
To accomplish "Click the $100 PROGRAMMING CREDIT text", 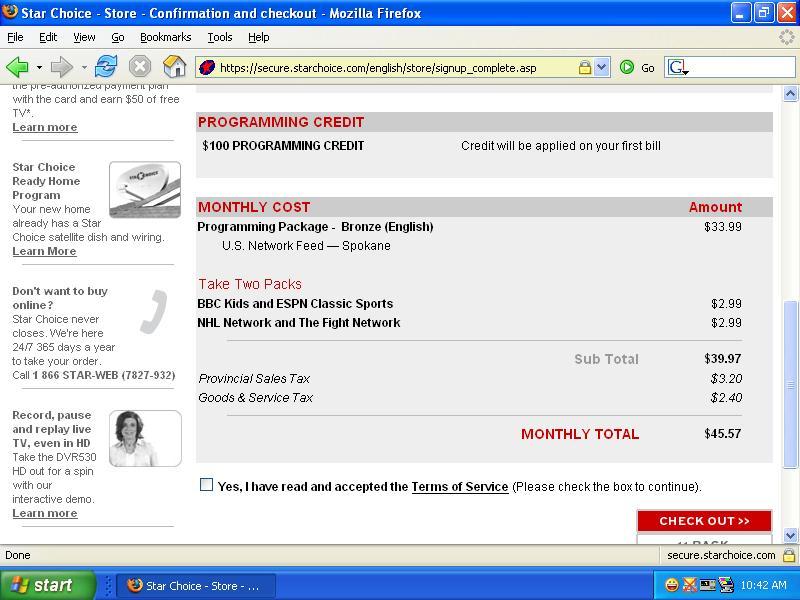I will pyautogui.click(x=283, y=146).
